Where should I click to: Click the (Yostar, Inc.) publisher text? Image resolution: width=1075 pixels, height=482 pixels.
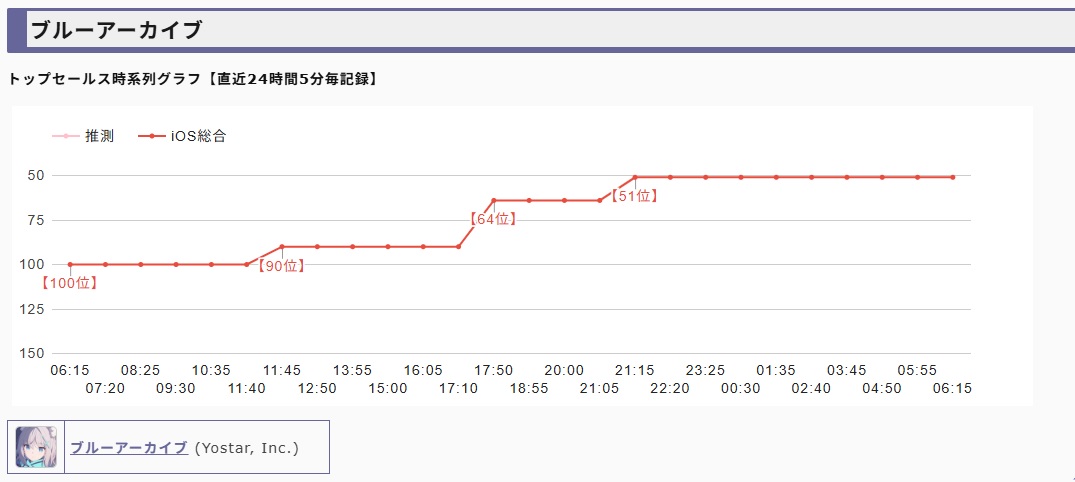(x=247, y=448)
